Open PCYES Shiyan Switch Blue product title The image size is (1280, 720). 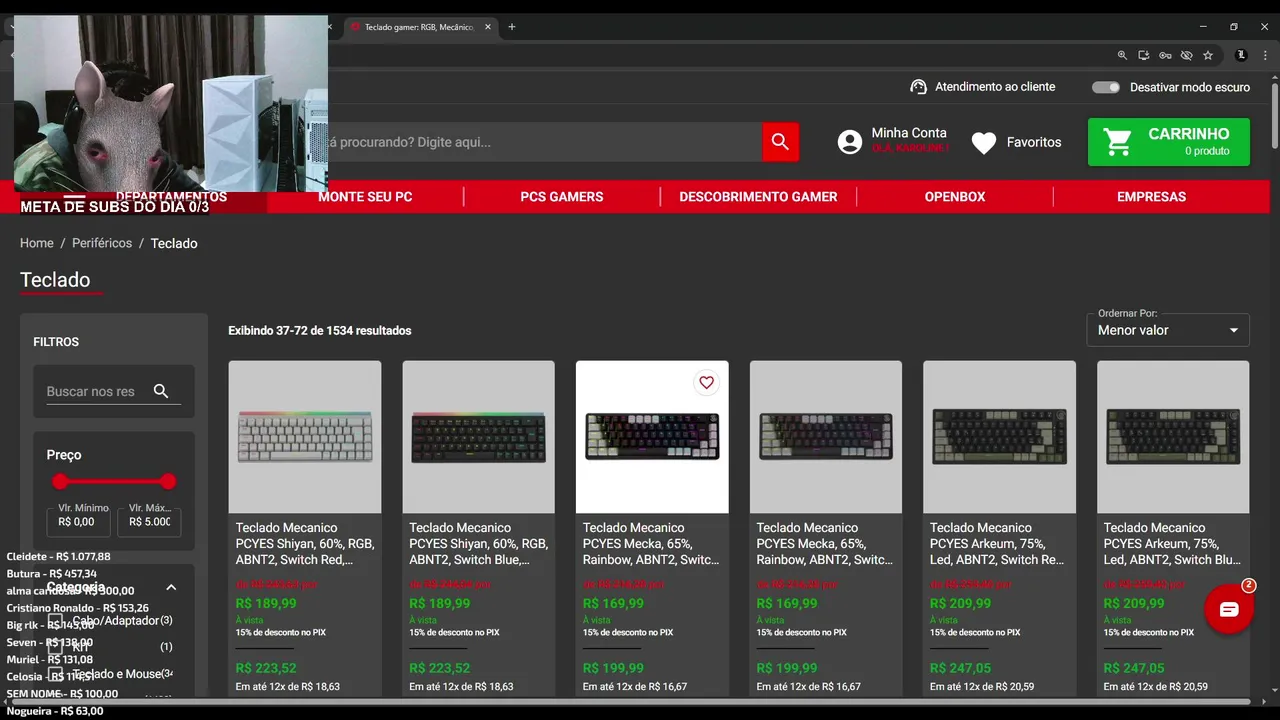click(479, 544)
